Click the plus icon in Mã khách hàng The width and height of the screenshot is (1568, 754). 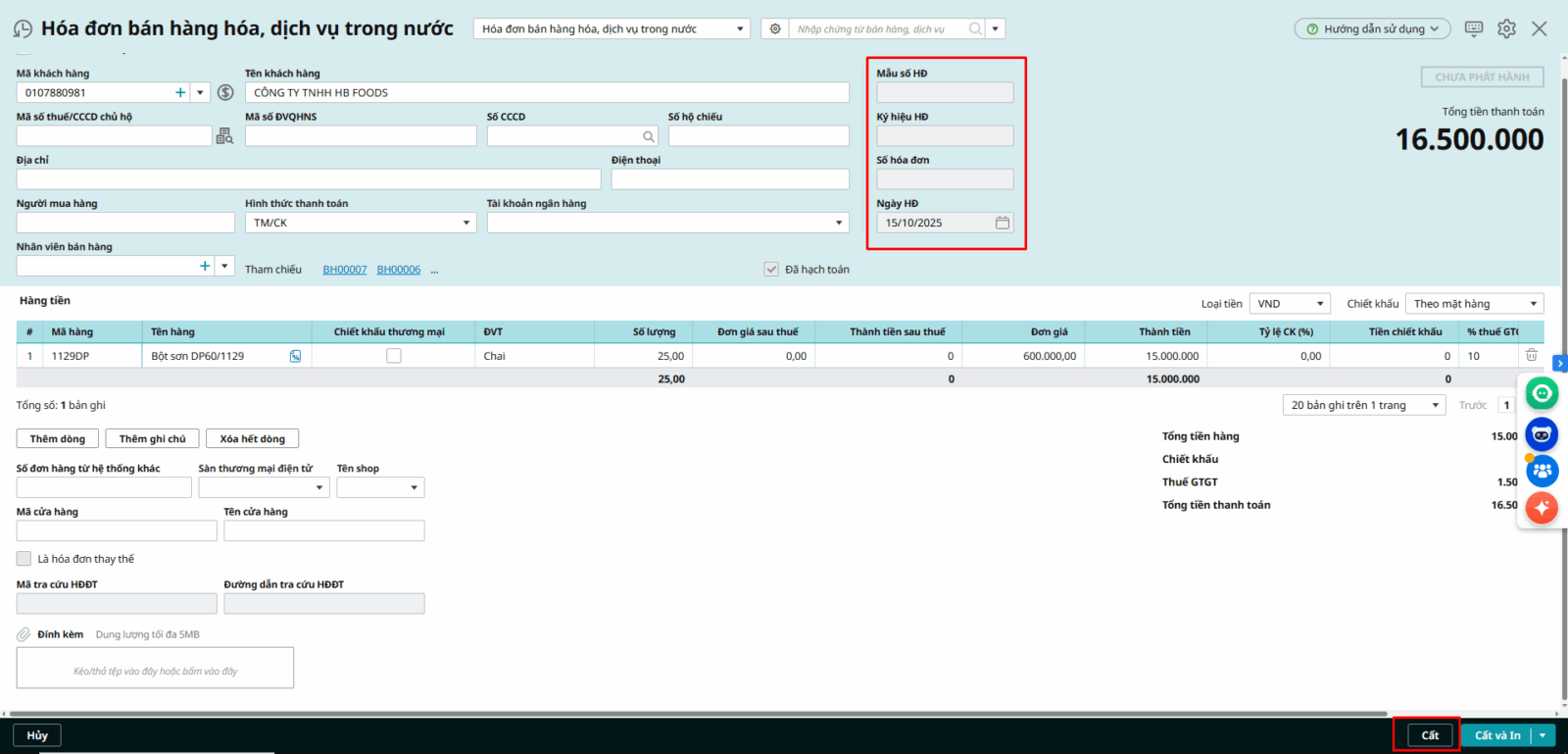(x=180, y=93)
